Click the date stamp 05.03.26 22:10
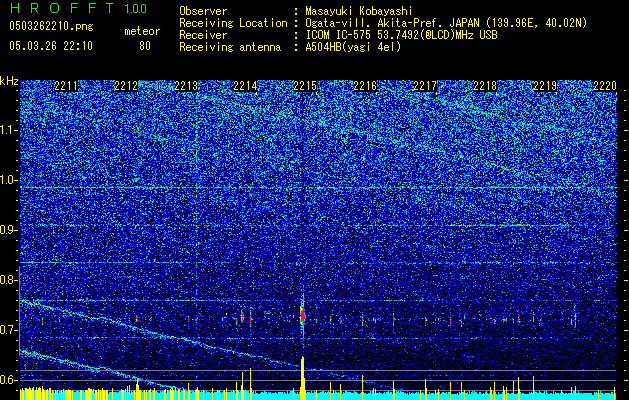This screenshot has width=629, height=400. (51, 46)
